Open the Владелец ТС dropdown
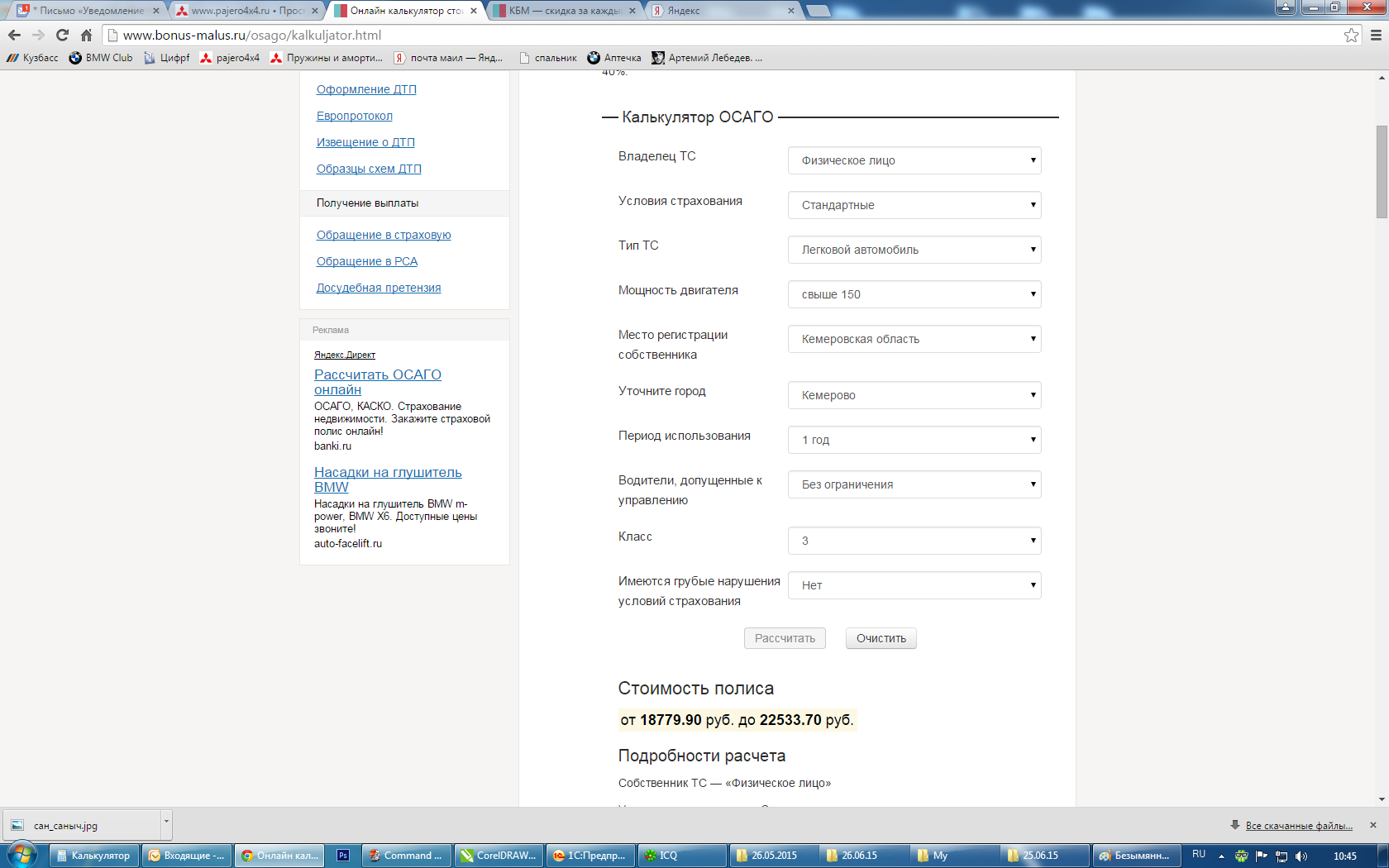Screen dimensions: 1389x868 point(914,160)
